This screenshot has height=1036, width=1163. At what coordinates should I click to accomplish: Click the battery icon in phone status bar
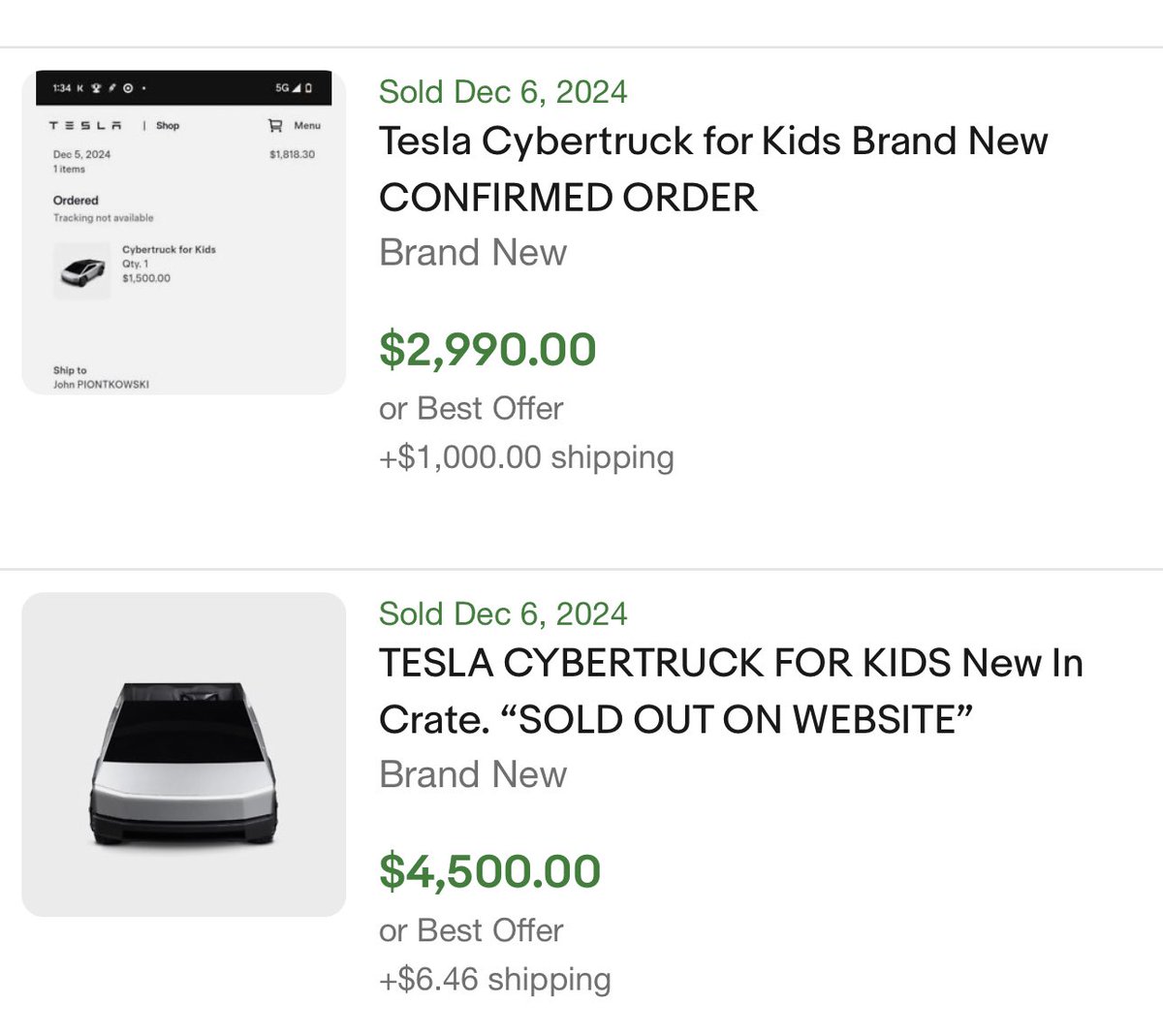[308, 88]
